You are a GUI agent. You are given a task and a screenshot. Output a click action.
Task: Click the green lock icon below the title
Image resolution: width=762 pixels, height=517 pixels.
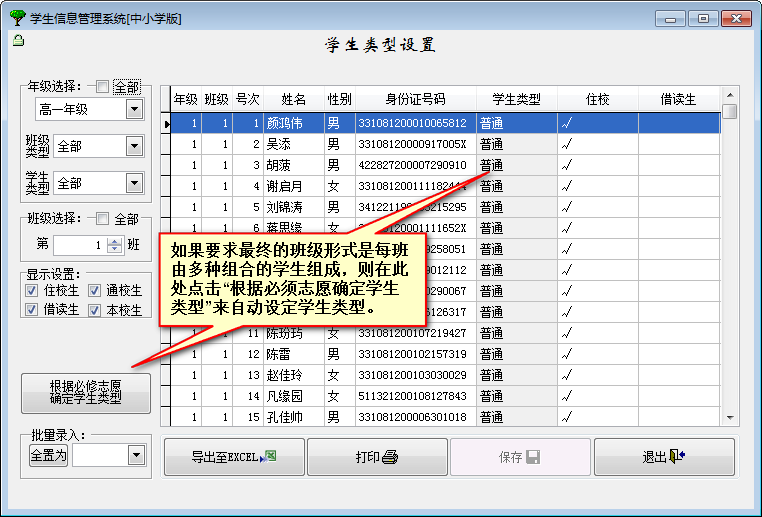pyautogui.click(x=18, y=40)
